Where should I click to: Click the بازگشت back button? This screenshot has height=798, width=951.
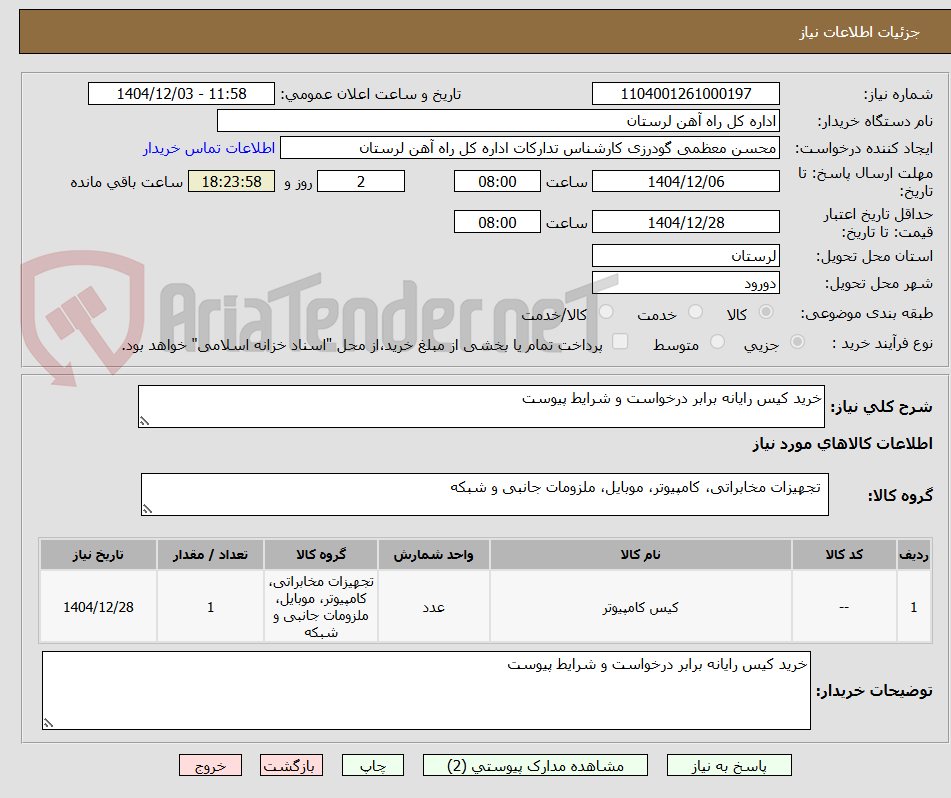[291, 766]
